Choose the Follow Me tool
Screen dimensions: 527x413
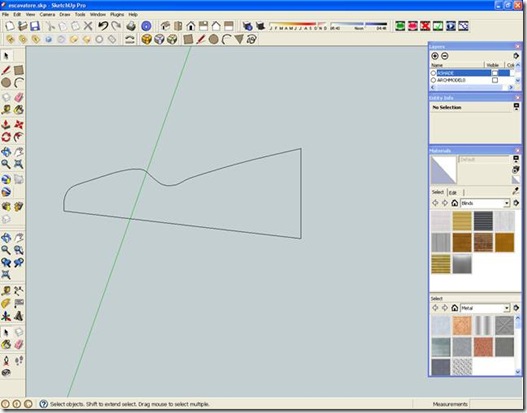[x=19, y=137]
